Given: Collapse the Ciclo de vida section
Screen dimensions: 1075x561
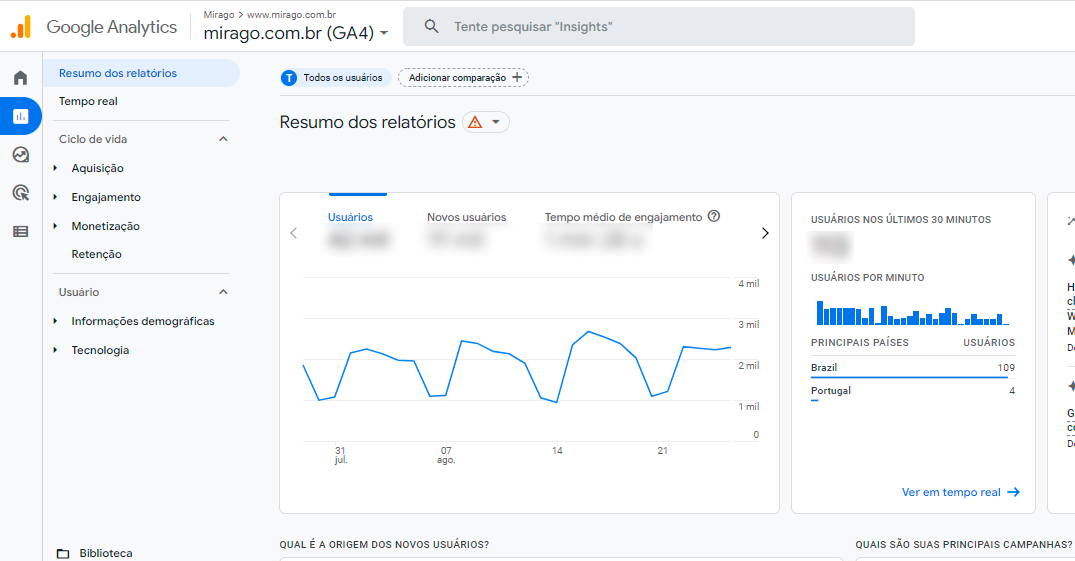Looking at the screenshot, I should click(x=223, y=139).
